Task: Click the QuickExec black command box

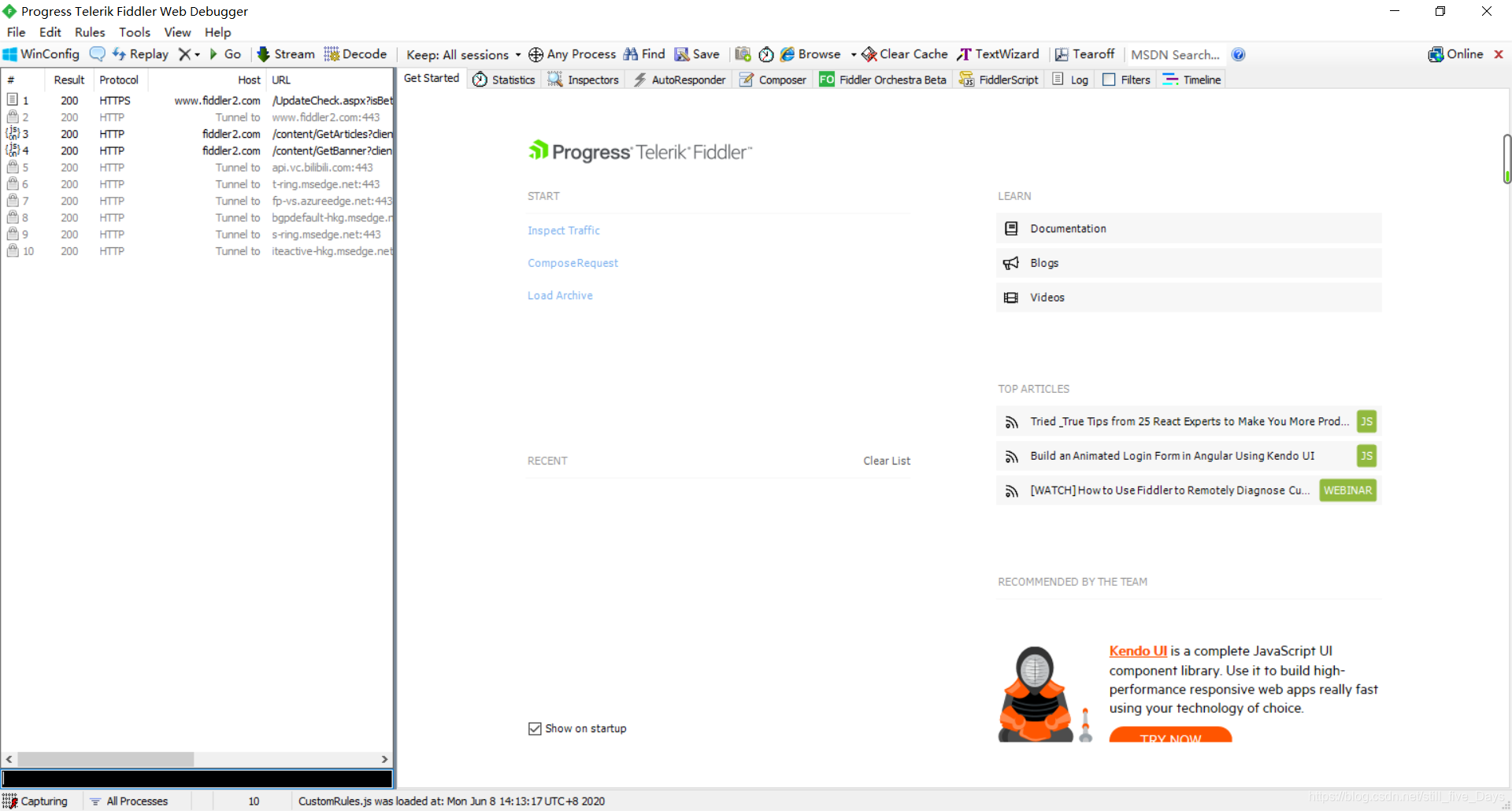Action: click(x=197, y=779)
